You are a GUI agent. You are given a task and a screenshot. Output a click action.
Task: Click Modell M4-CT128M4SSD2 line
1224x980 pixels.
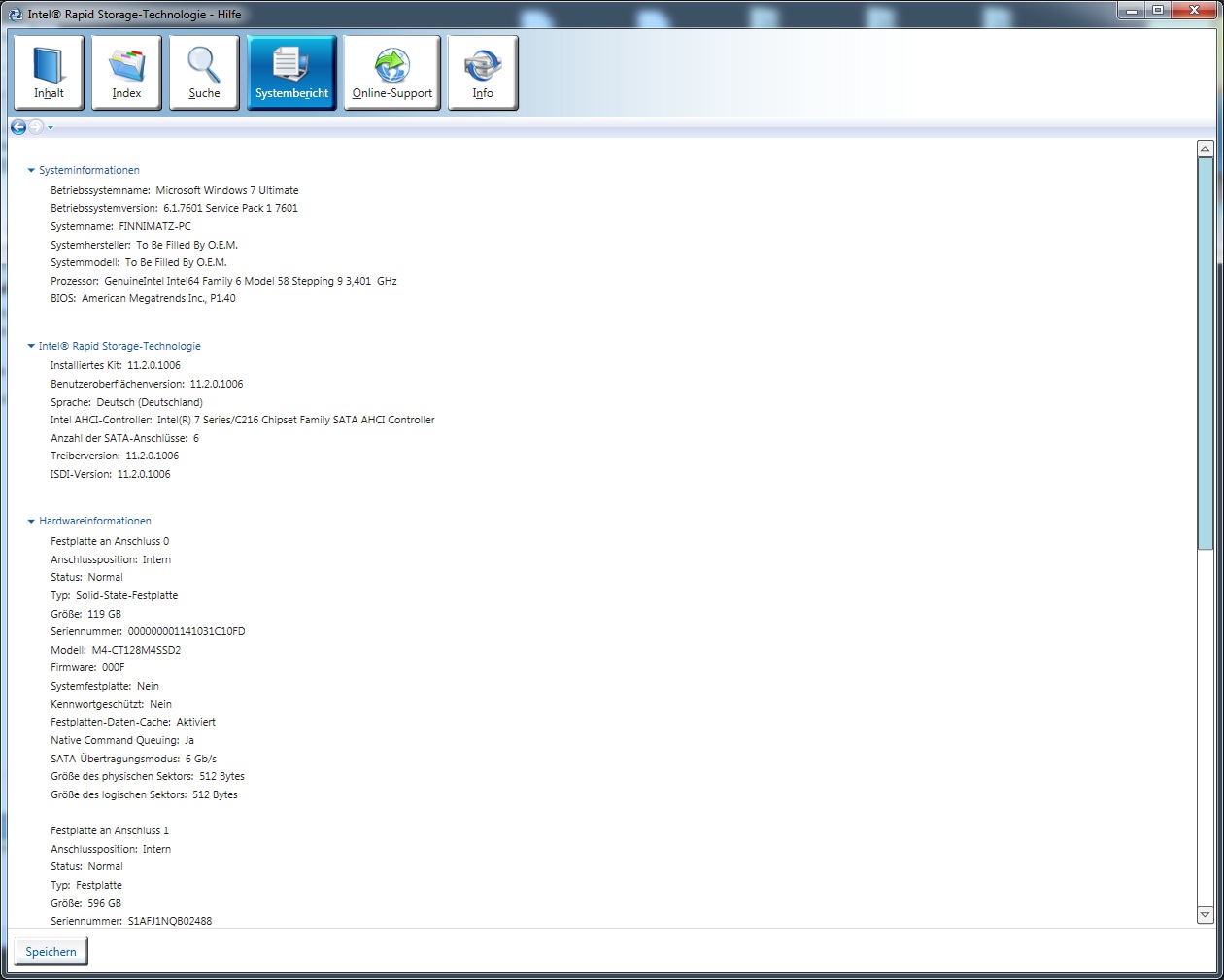pos(116,650)
